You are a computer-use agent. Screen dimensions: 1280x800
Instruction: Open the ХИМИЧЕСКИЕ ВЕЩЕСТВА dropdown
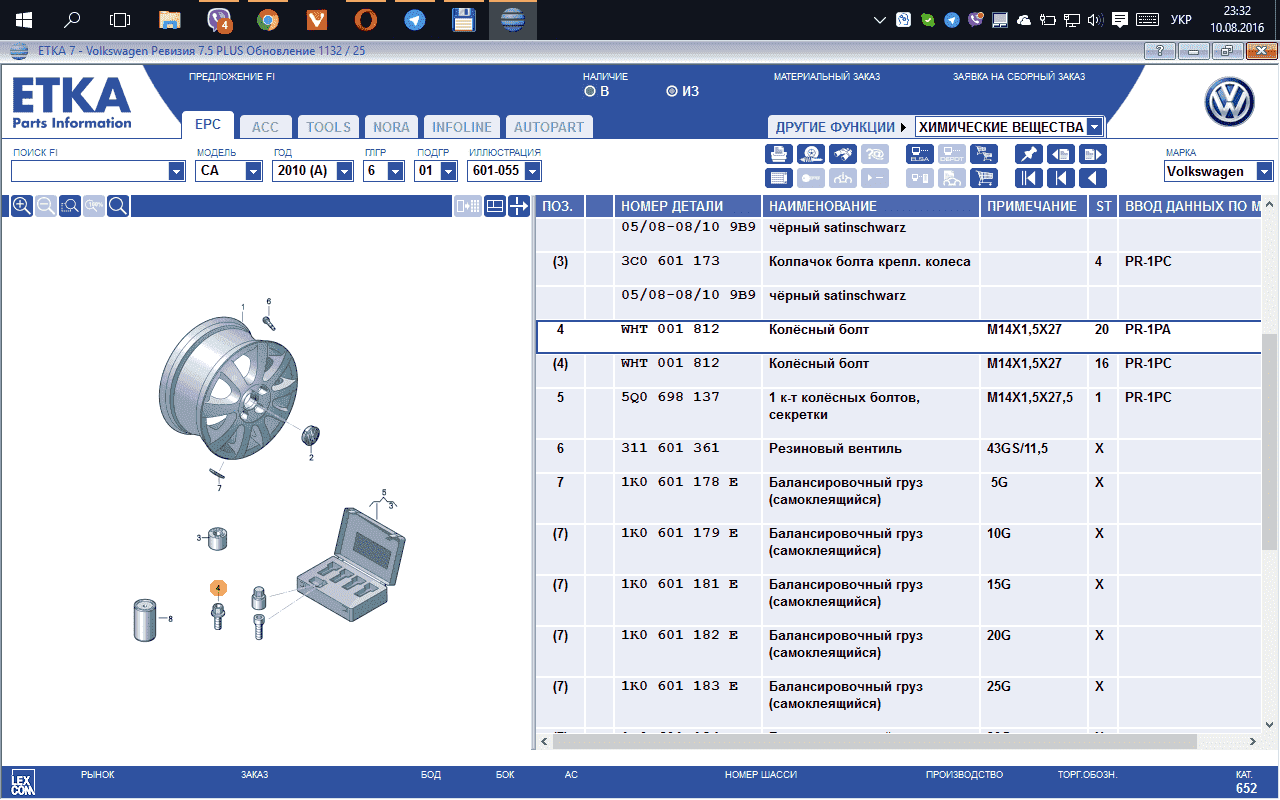(1094, 127)
